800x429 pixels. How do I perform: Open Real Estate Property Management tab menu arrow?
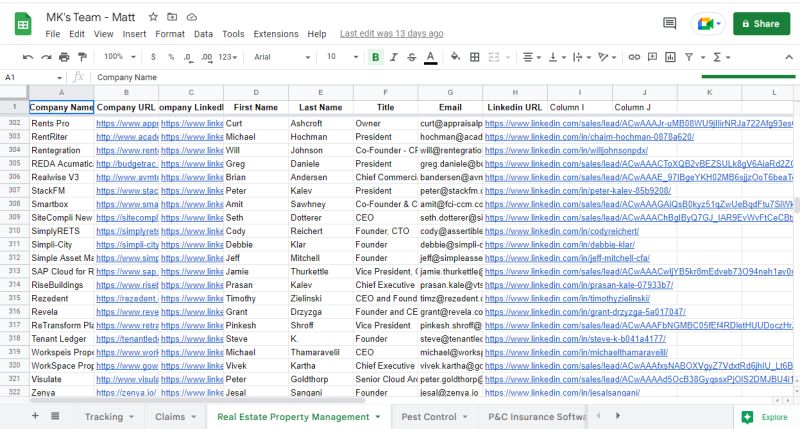[378, 417]
